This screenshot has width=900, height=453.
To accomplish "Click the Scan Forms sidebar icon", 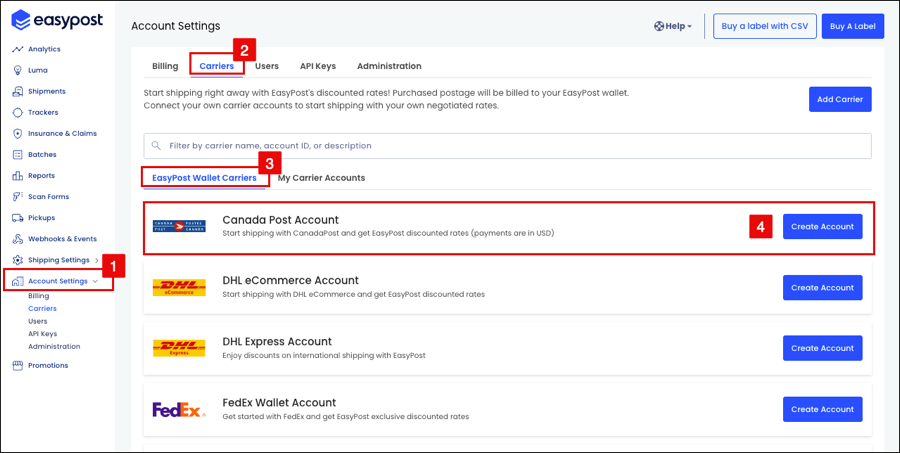I will pos(17,196).
